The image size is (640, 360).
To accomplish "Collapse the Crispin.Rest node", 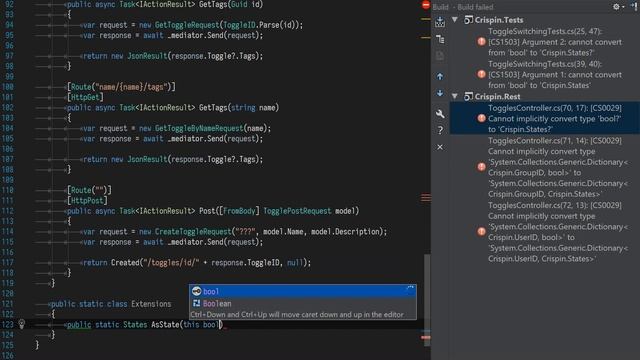I will [x=455, y=96].
